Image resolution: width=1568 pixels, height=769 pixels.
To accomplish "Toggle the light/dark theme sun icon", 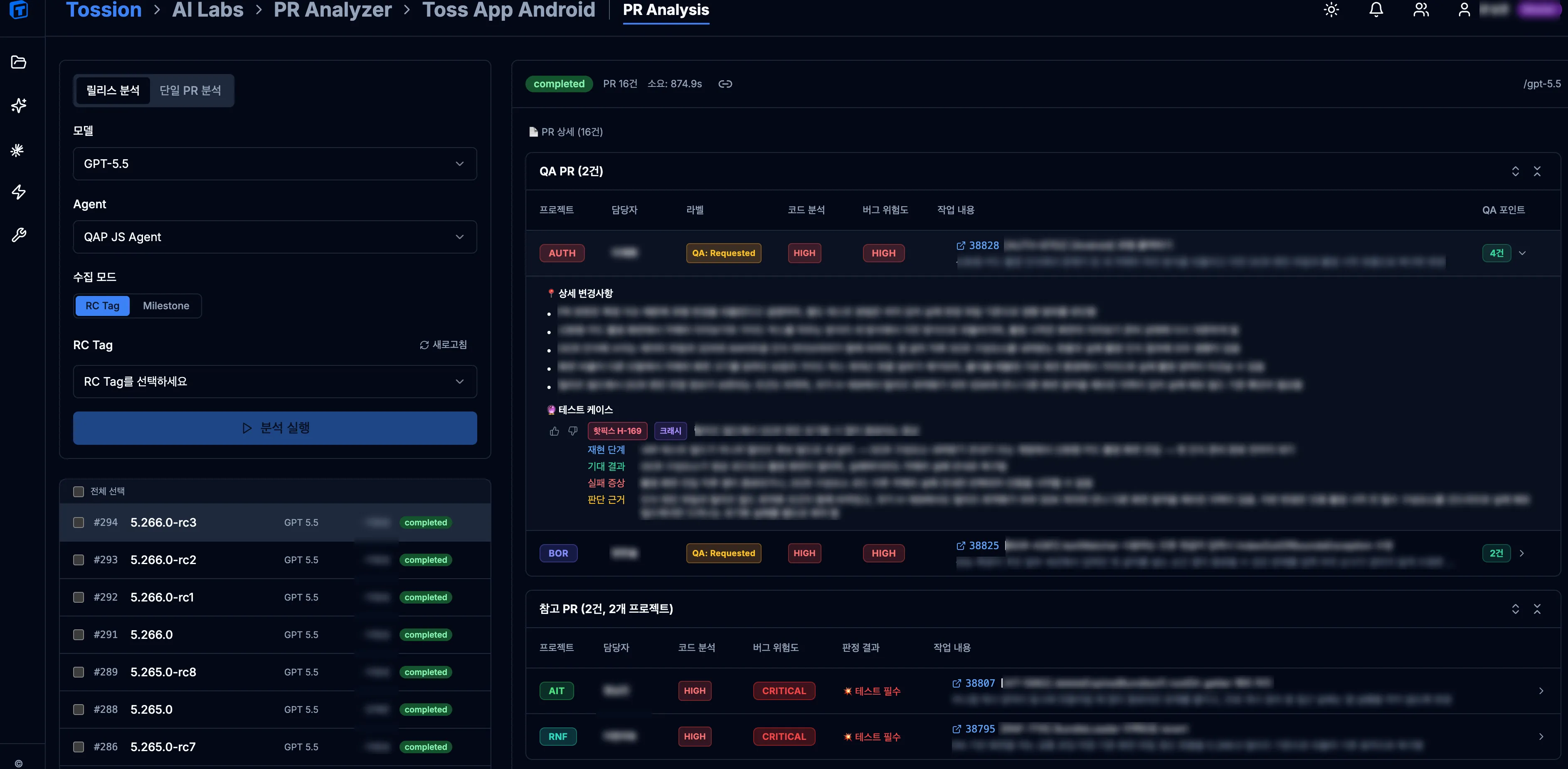I will pyautogui.click(x=1331, y=10).
